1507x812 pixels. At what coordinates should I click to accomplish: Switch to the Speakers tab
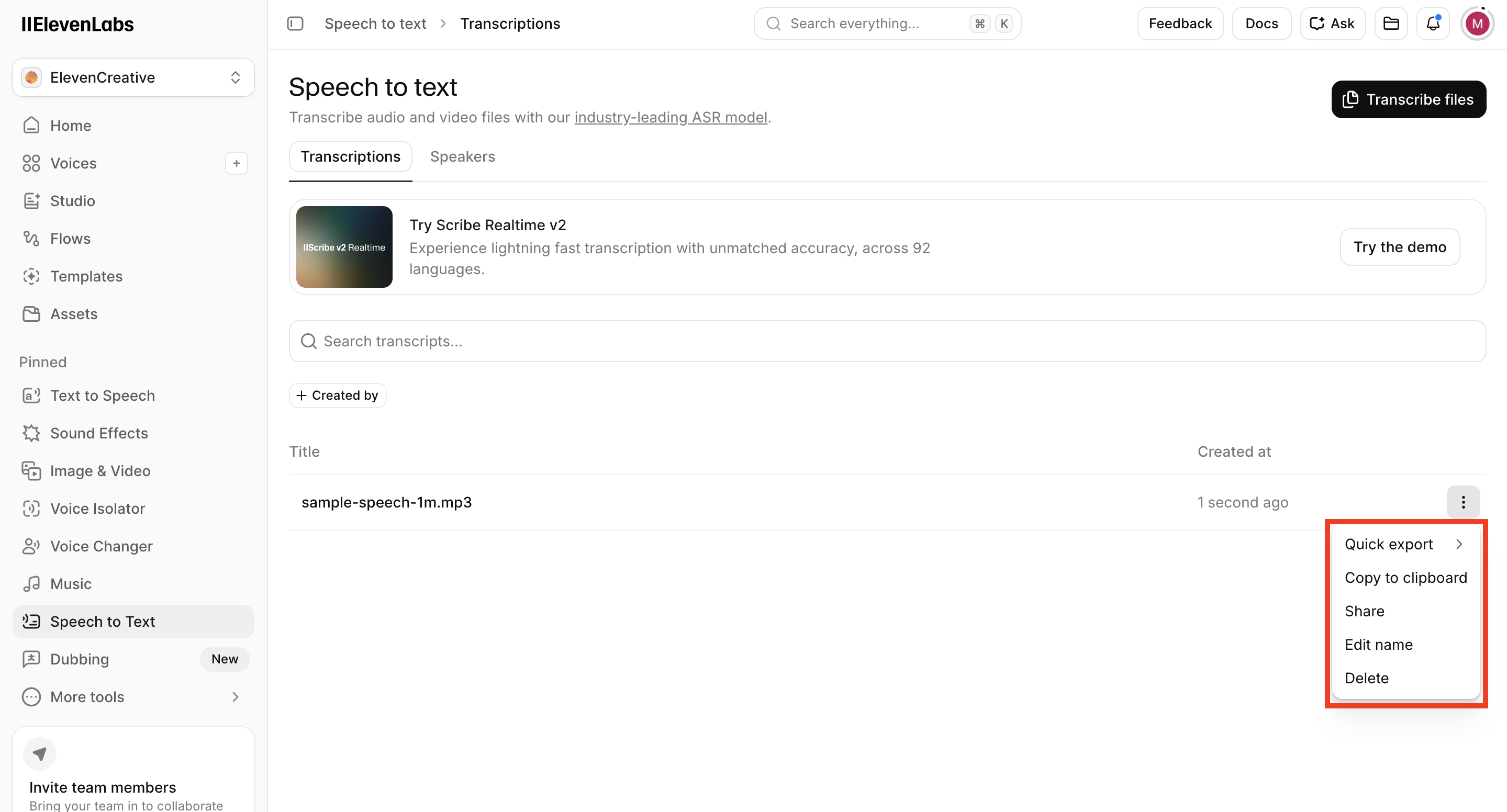[x=462, y=156]
